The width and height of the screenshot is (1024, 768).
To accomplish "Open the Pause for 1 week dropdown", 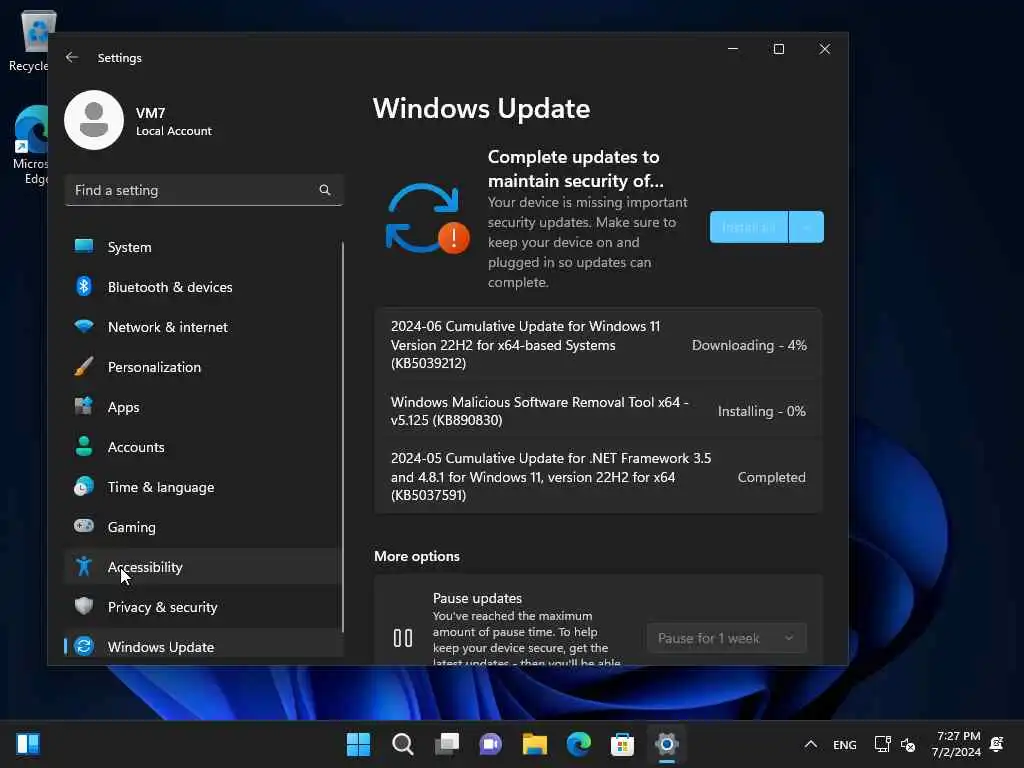I will (726, 638).
